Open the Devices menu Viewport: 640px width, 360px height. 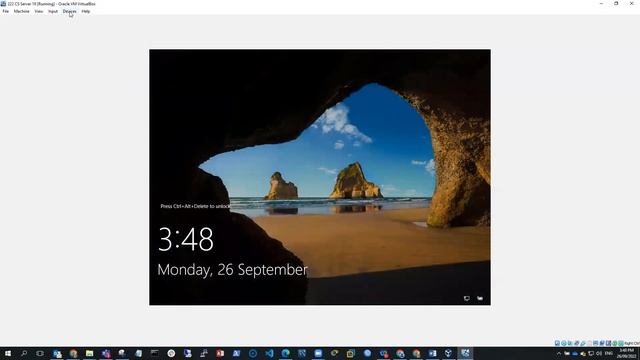pyautogui.click(x=69, y=11)
